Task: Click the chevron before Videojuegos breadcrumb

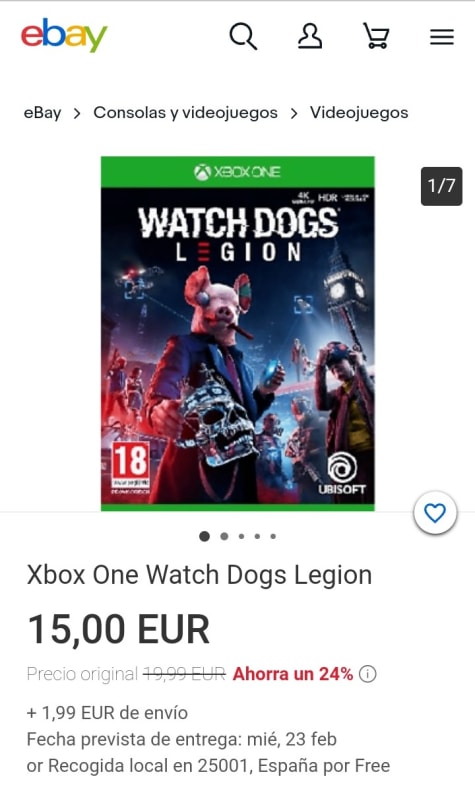Action: 294,113
